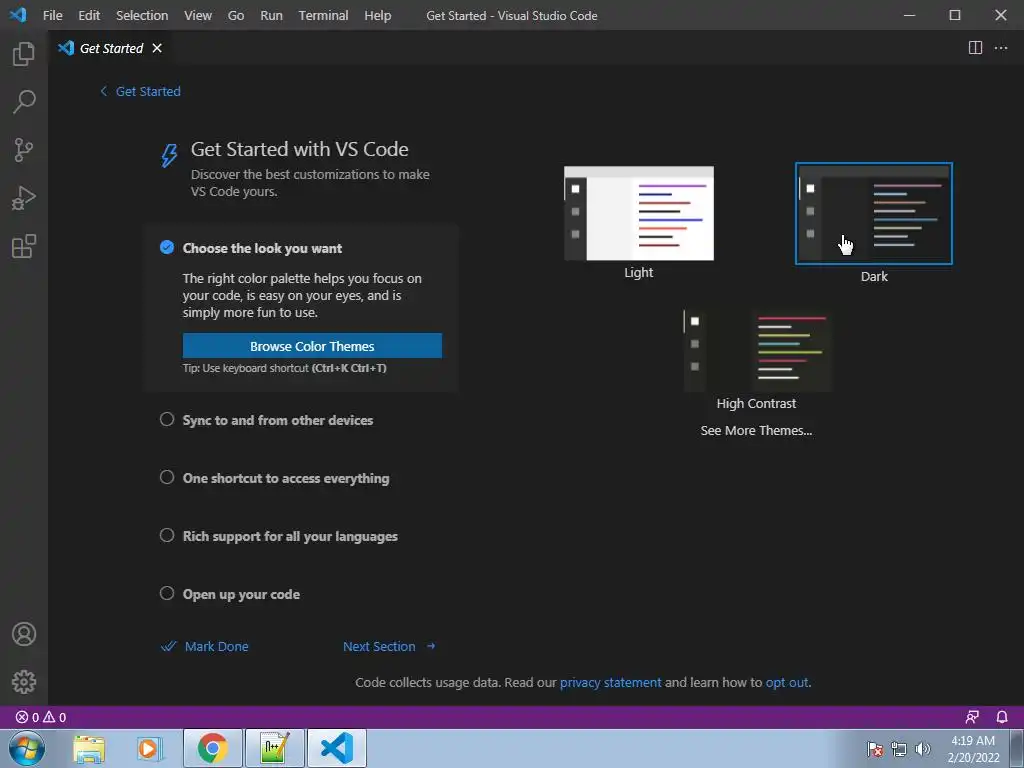Viewport: 1024px width, 768px height.
Task: Toggle the Choose the look you want checkmark
Action: coord(167,248)
